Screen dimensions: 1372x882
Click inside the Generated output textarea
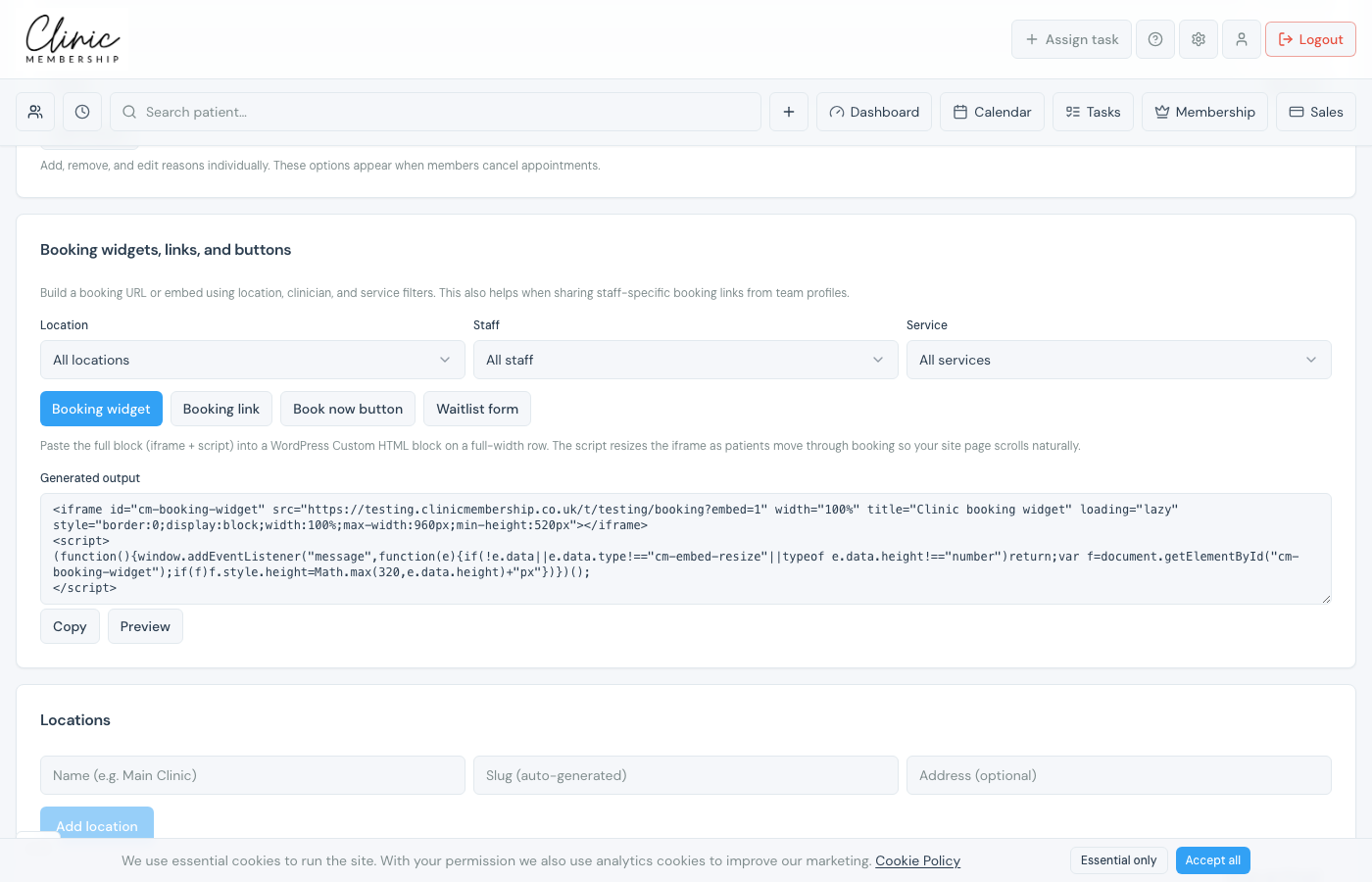coord(686,549)
